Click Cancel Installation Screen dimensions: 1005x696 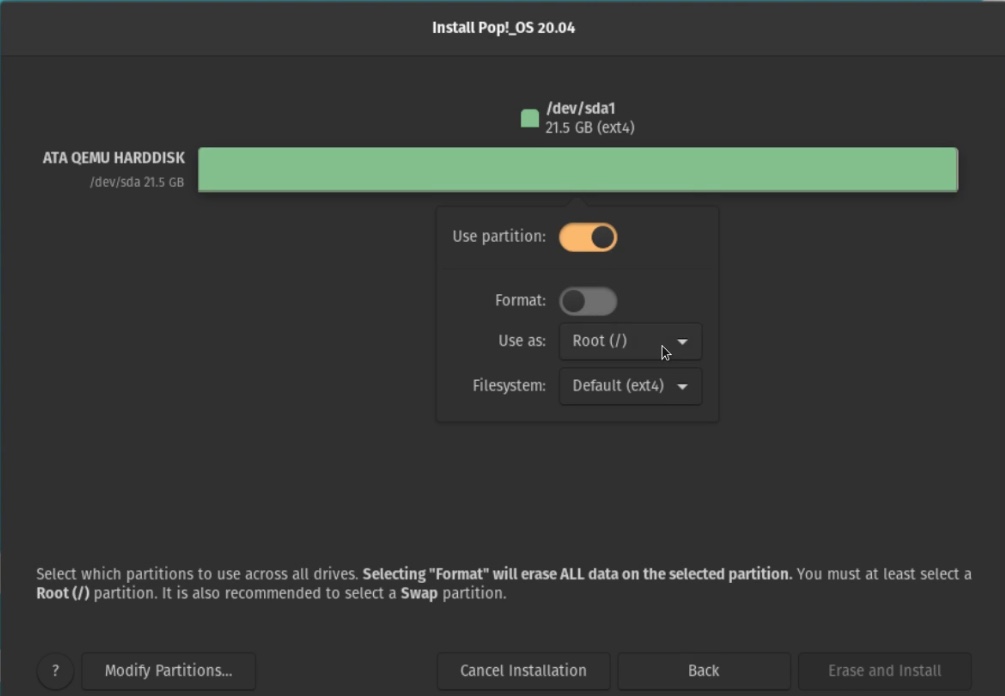[522, 670]
